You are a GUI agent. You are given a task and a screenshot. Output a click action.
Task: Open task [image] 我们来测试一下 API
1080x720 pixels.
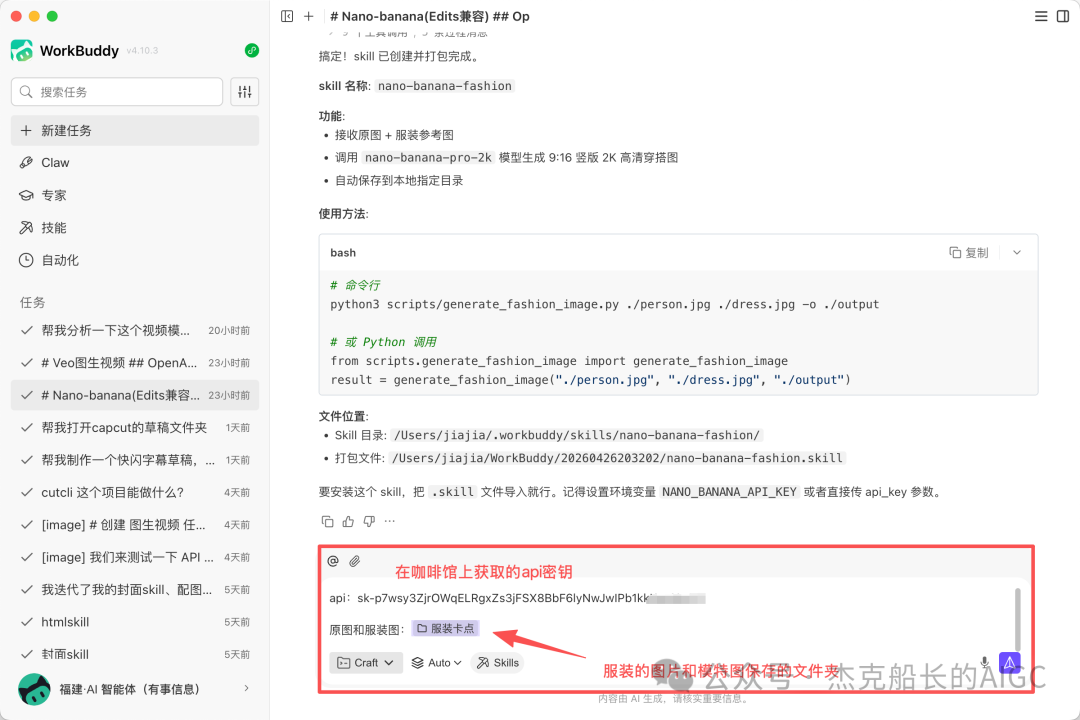135,557
